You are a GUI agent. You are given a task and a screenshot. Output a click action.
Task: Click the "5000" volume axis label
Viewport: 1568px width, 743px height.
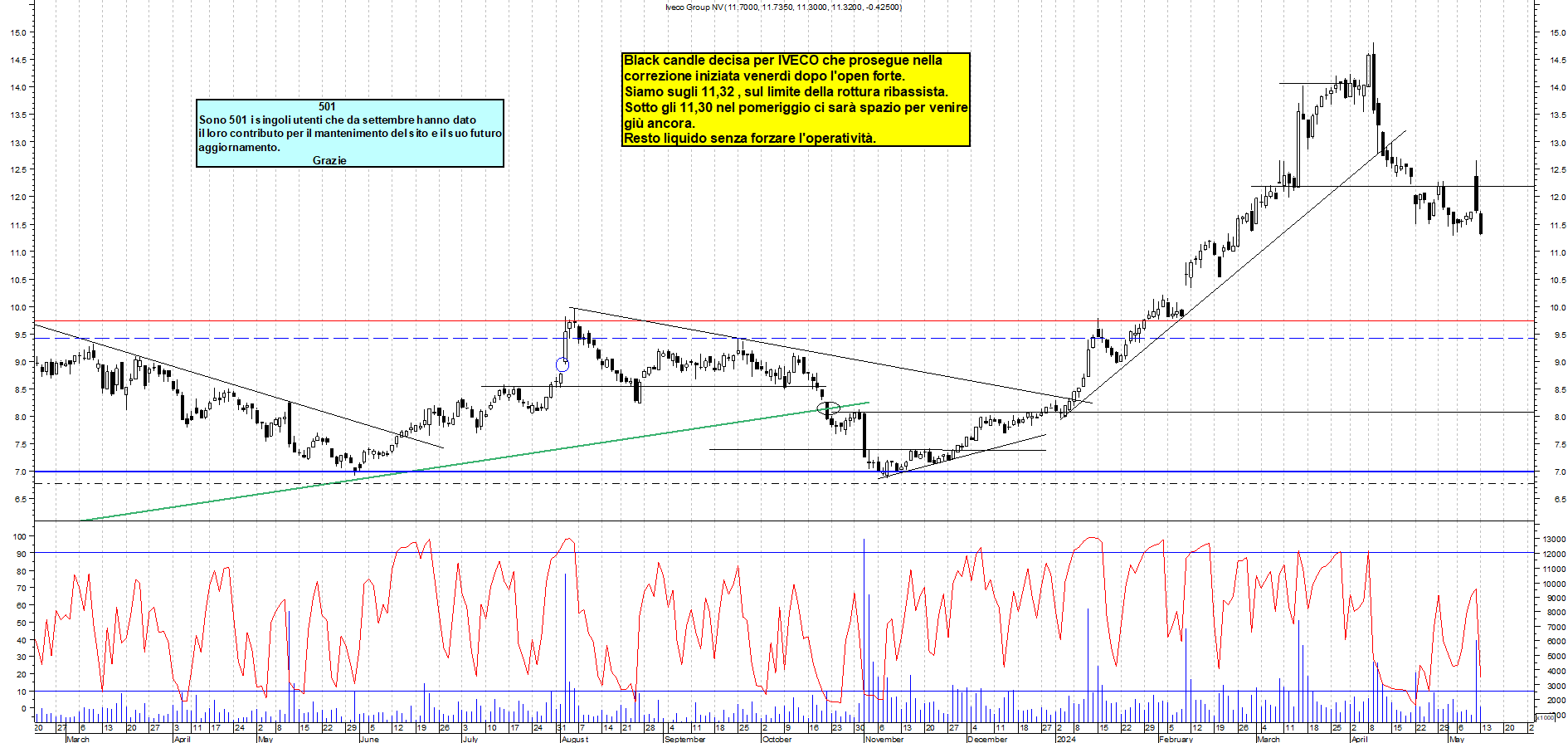tap(1556, 657)
